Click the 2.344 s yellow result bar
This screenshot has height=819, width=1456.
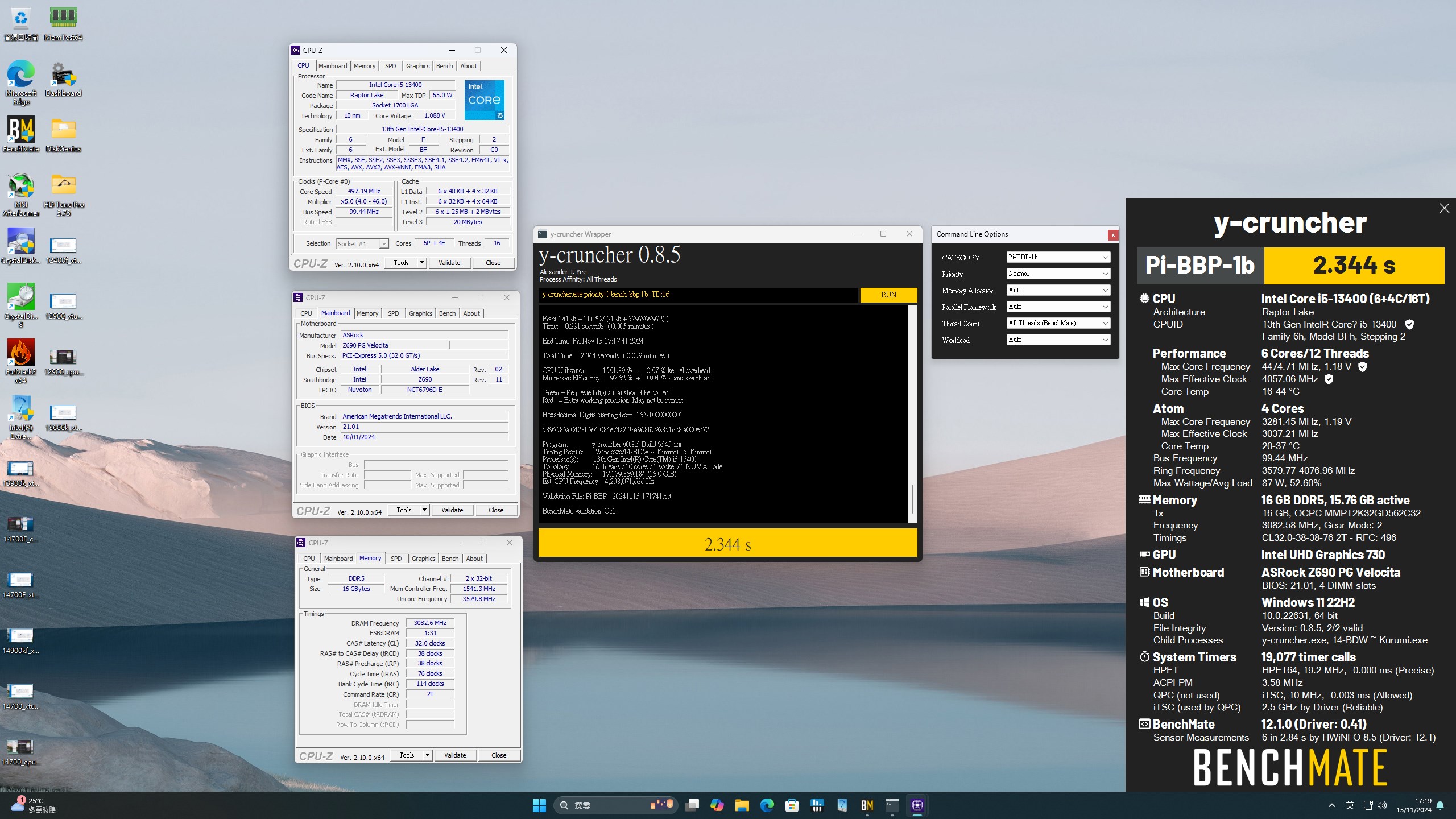click(x=727, y=544)
